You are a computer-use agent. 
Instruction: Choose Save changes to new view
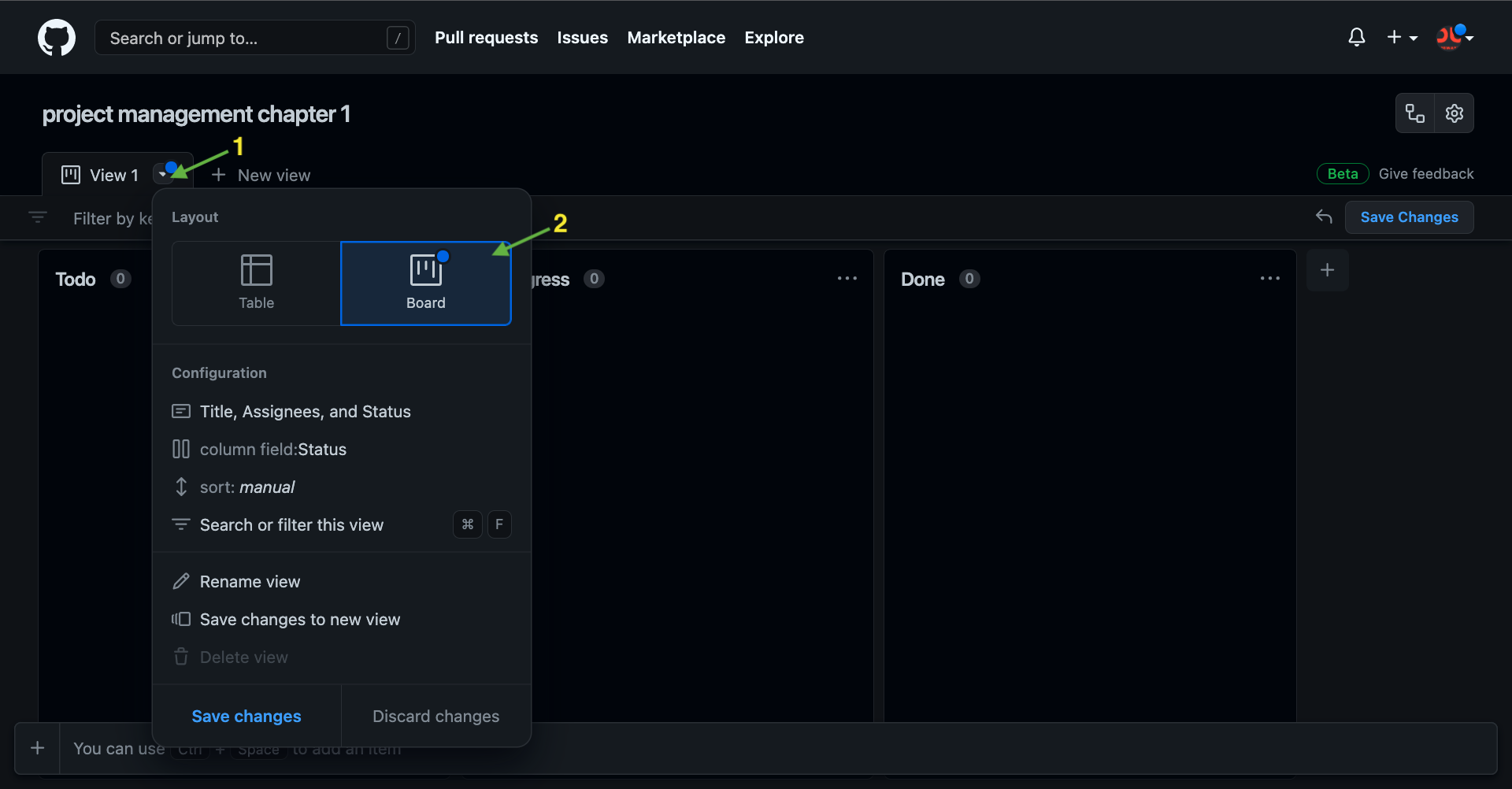point(299,620)
